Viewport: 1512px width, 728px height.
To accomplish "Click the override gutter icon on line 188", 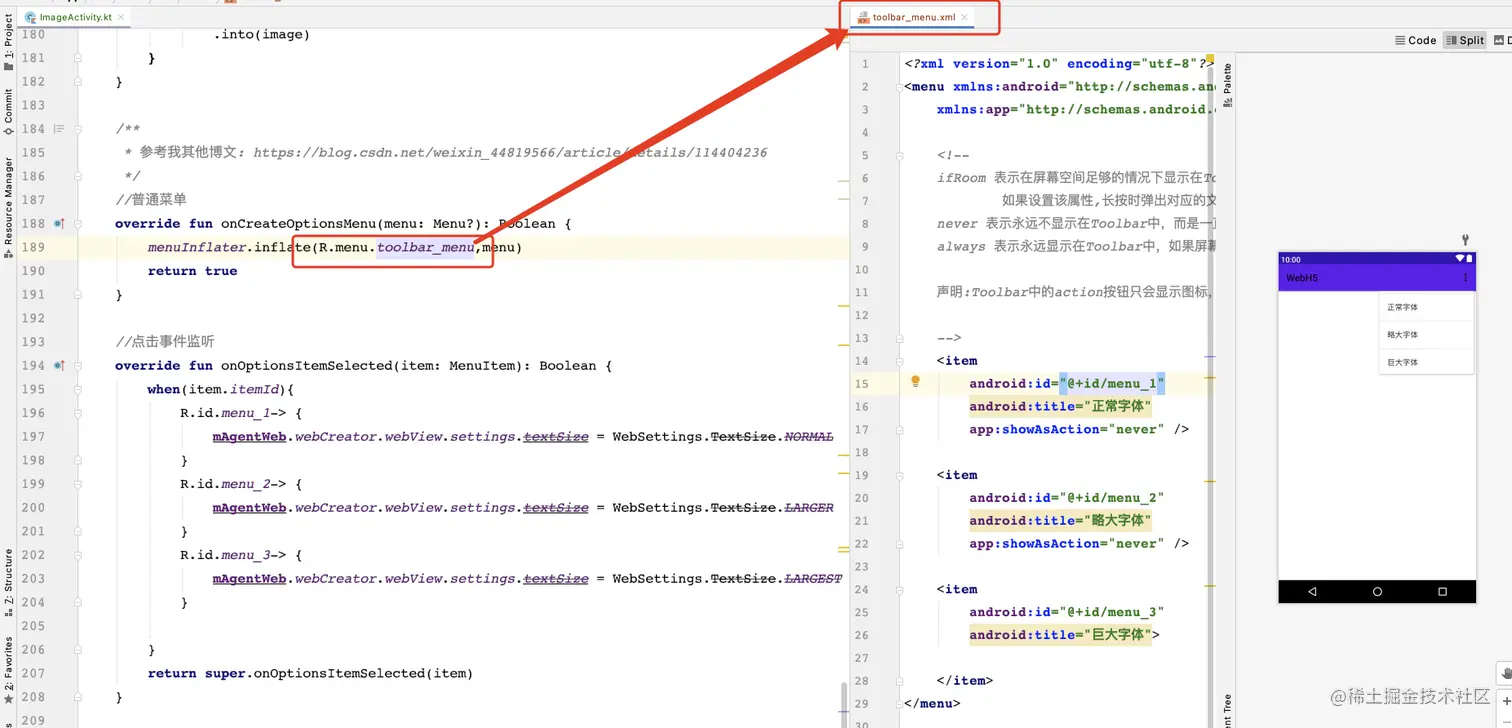I will 59,224.
